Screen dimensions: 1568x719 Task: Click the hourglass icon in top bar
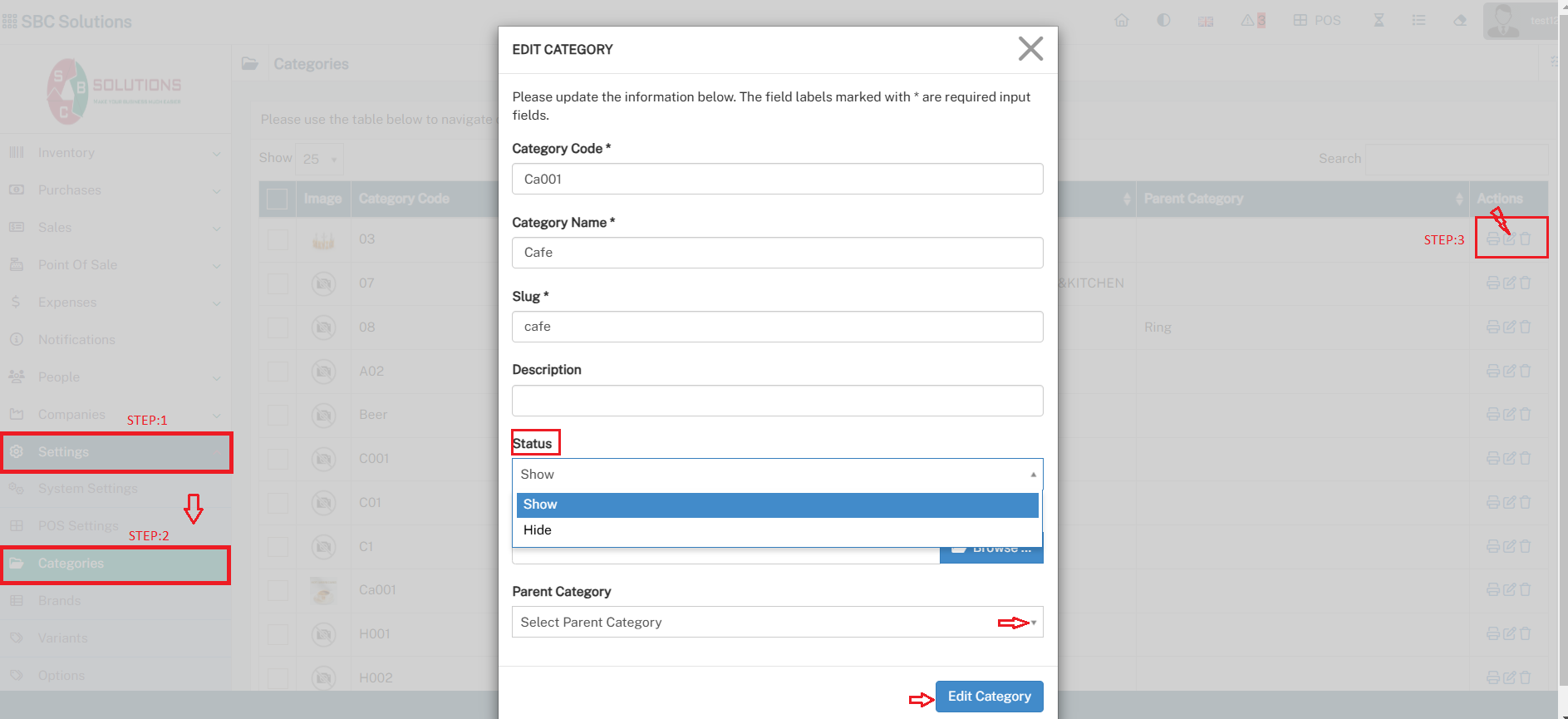point(1379,21)
